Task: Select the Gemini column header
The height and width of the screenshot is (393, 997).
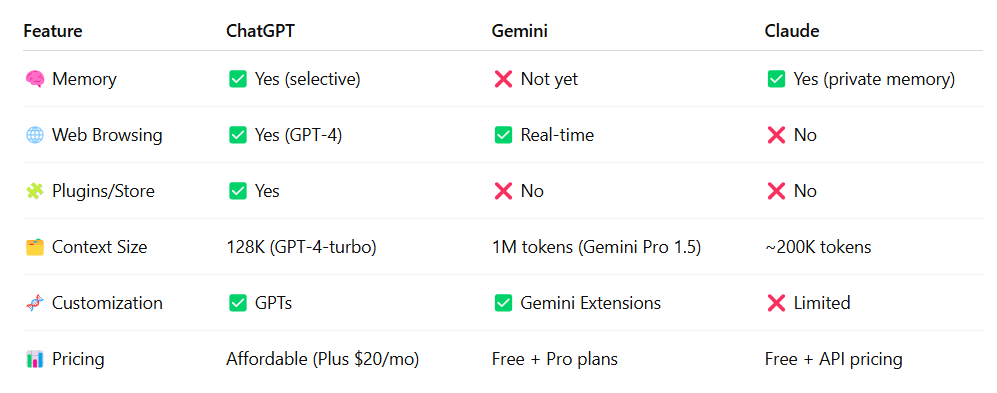Action: tap(519, 31)
